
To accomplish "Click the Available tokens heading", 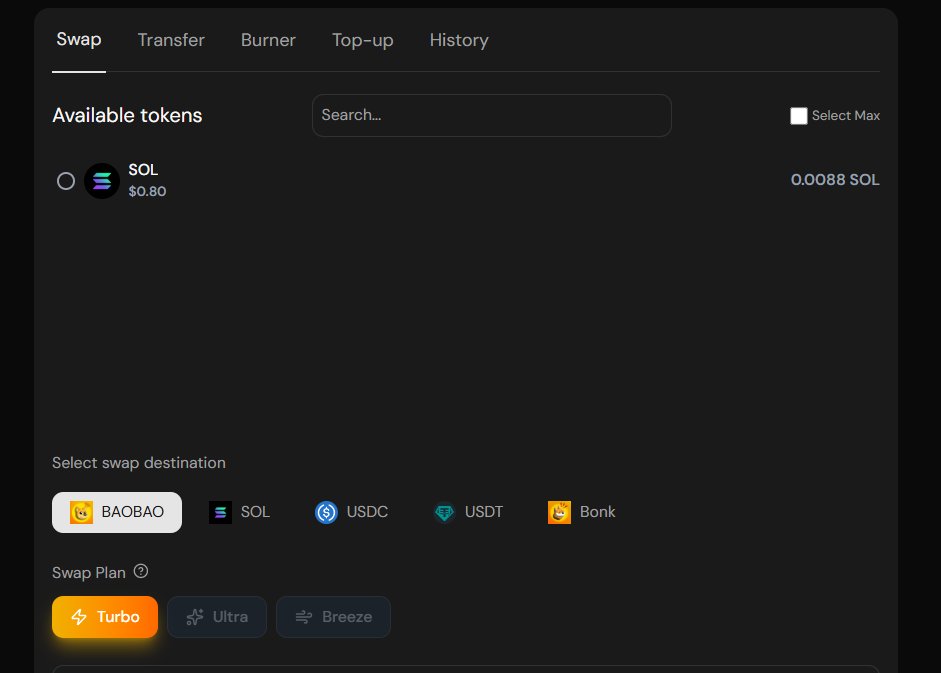I will (x=127, y=115).
